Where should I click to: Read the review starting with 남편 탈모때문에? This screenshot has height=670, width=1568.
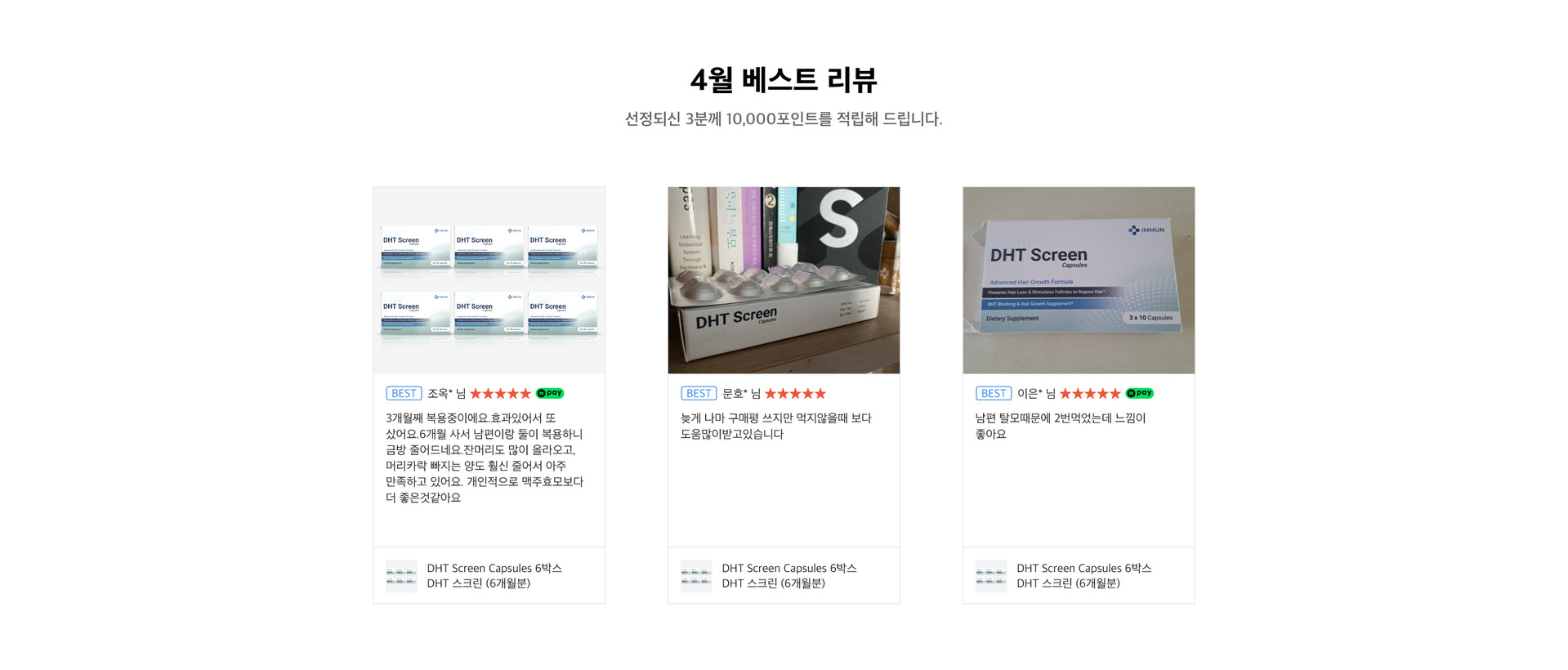click(x=1061, y=426)
